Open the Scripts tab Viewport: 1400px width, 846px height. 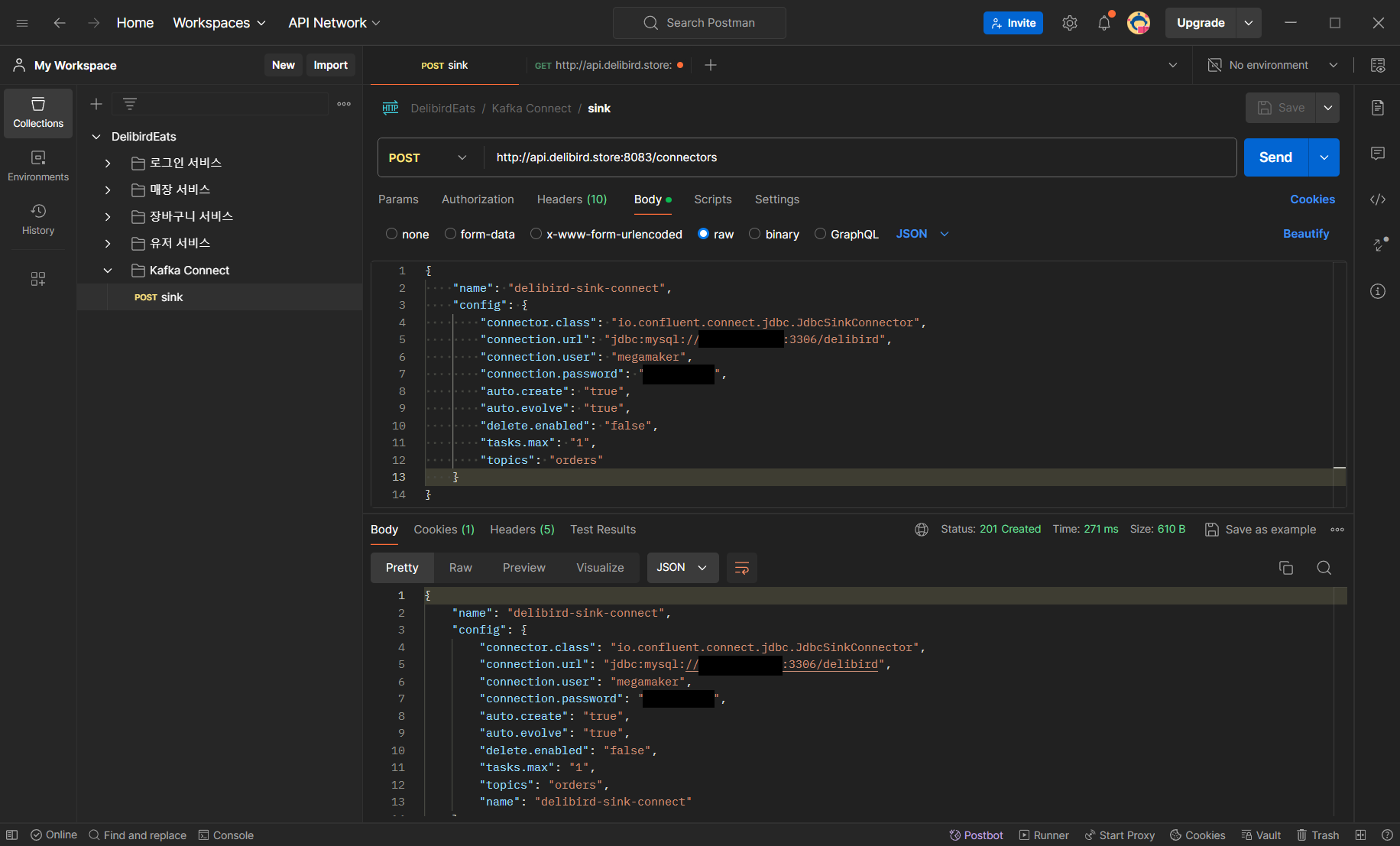713,199
